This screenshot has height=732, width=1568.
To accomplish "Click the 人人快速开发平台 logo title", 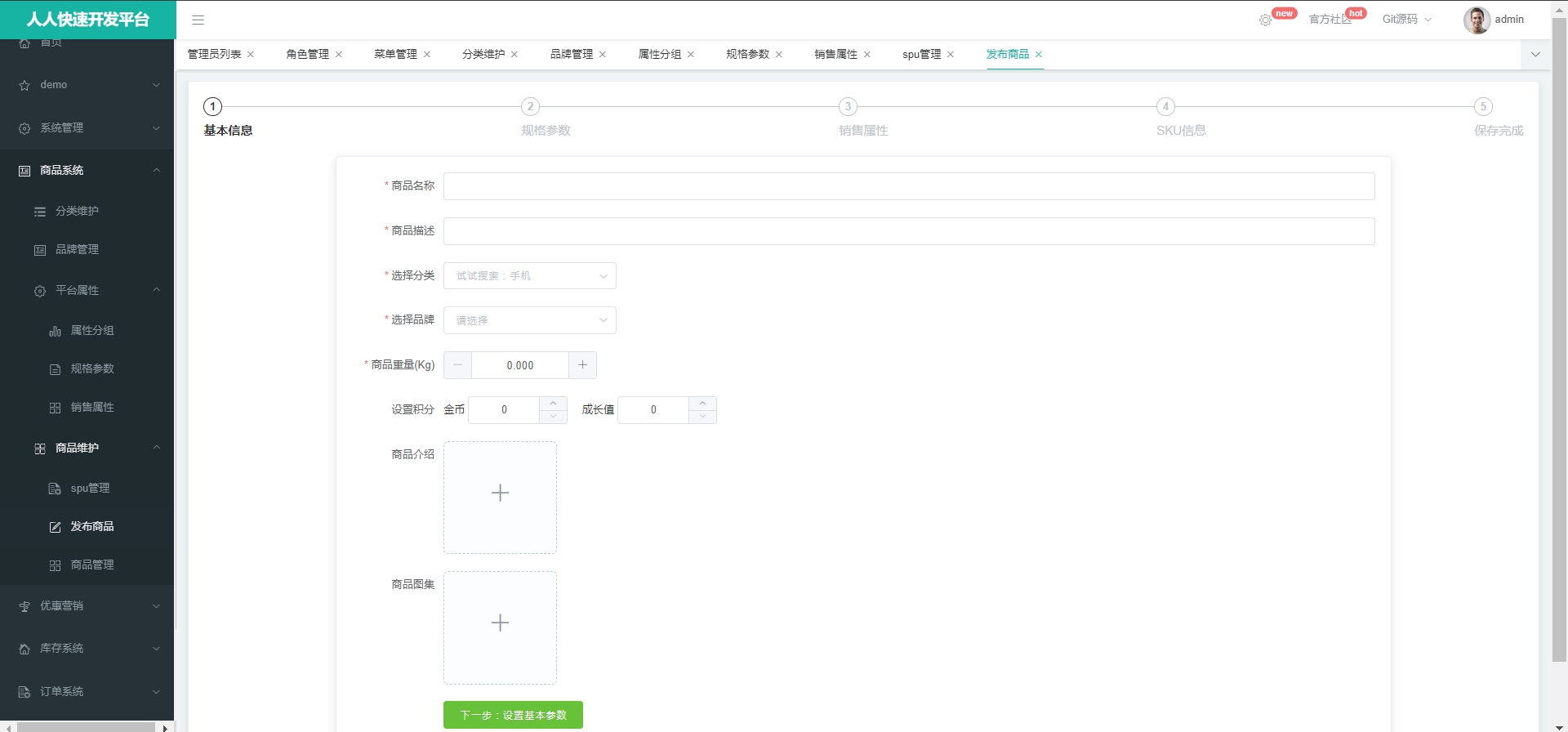I will [x=88, y=20].
